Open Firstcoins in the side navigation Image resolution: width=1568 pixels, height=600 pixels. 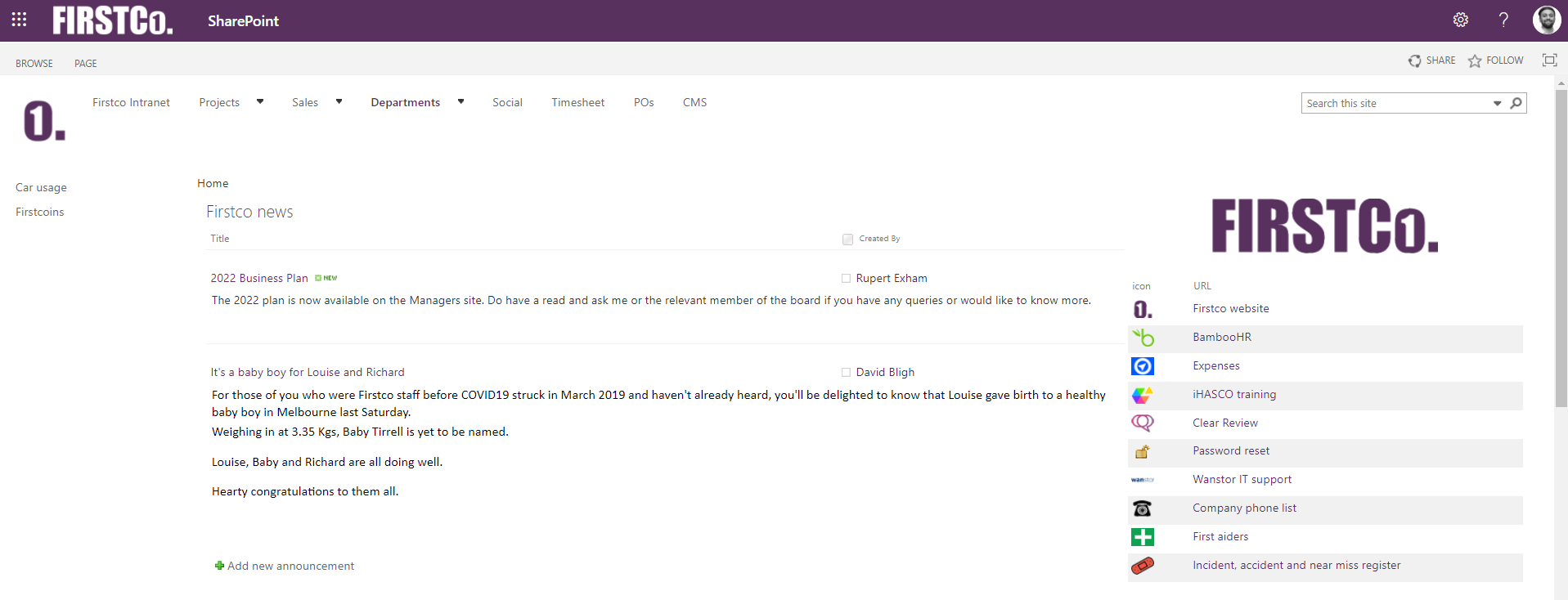[x=39, y=212]
